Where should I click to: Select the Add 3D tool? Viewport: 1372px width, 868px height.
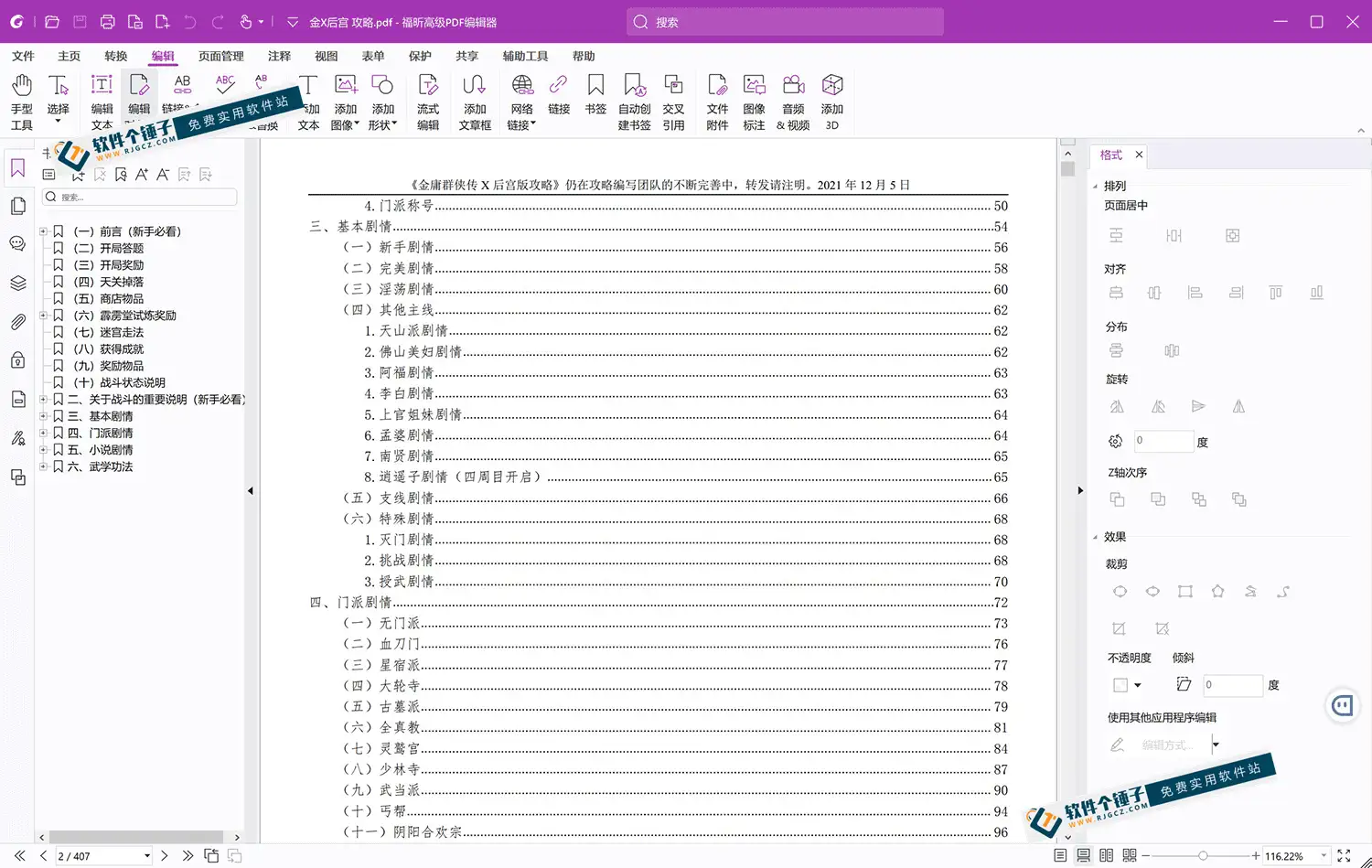(831, 102)
